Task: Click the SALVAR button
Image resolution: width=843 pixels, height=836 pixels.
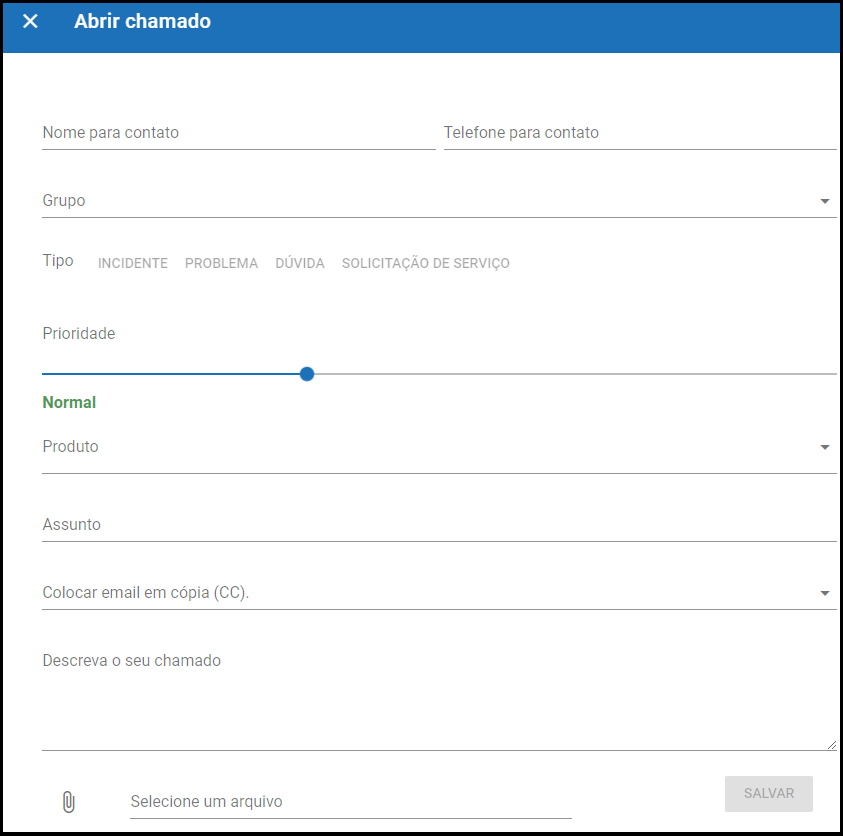Action: tap(768, 794)
